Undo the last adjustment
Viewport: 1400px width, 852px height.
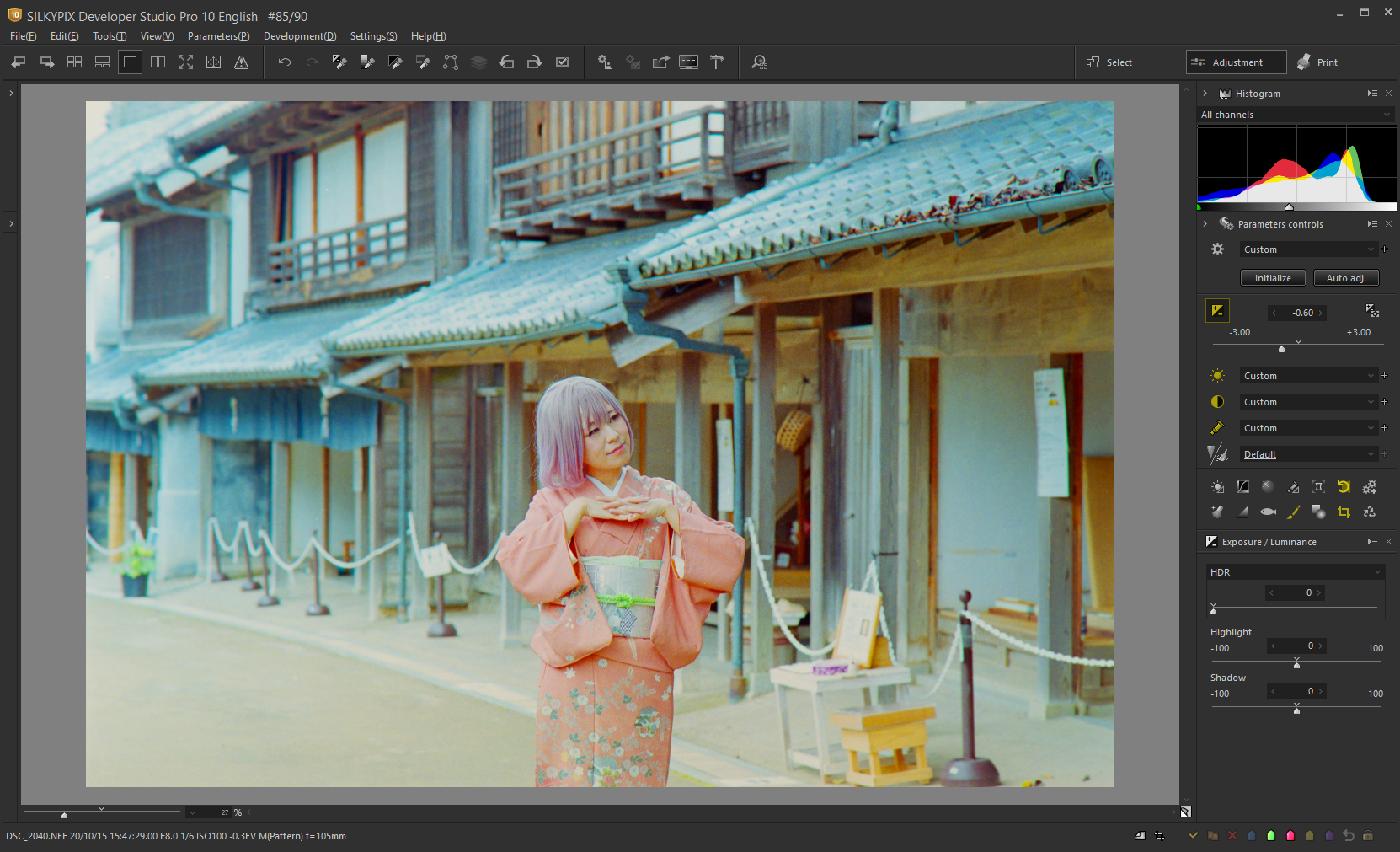[x=285, y=62]
